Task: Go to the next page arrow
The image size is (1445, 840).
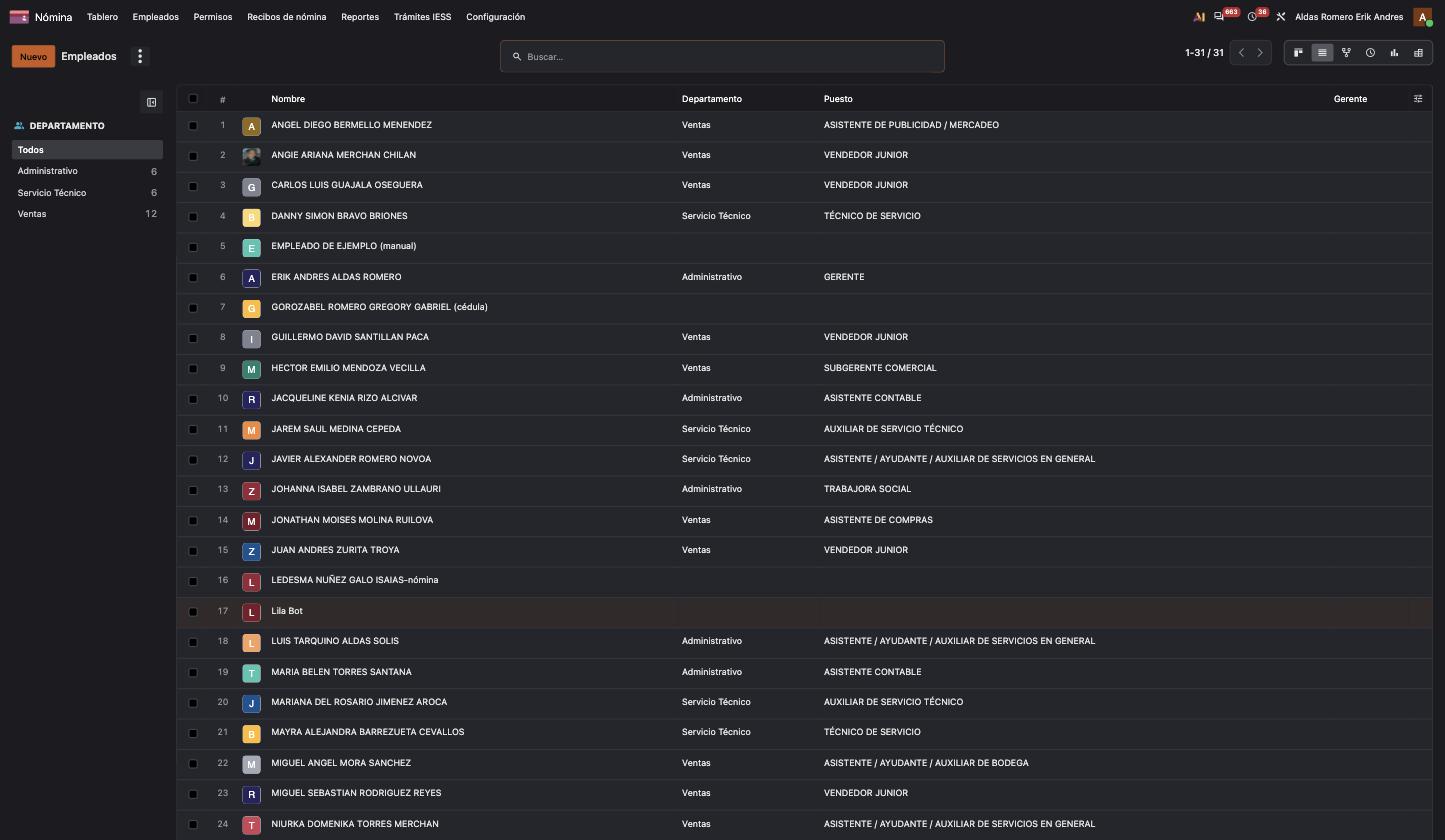Action: [x=1260, y=53]
